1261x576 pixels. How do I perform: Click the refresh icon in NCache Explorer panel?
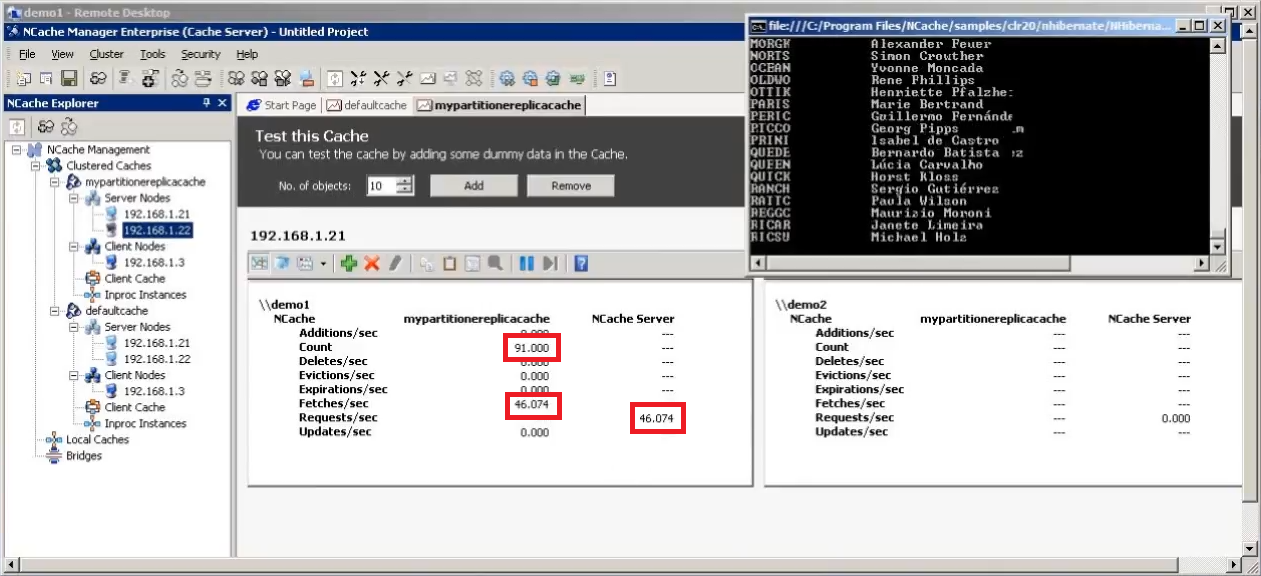(x=17, y=127)
